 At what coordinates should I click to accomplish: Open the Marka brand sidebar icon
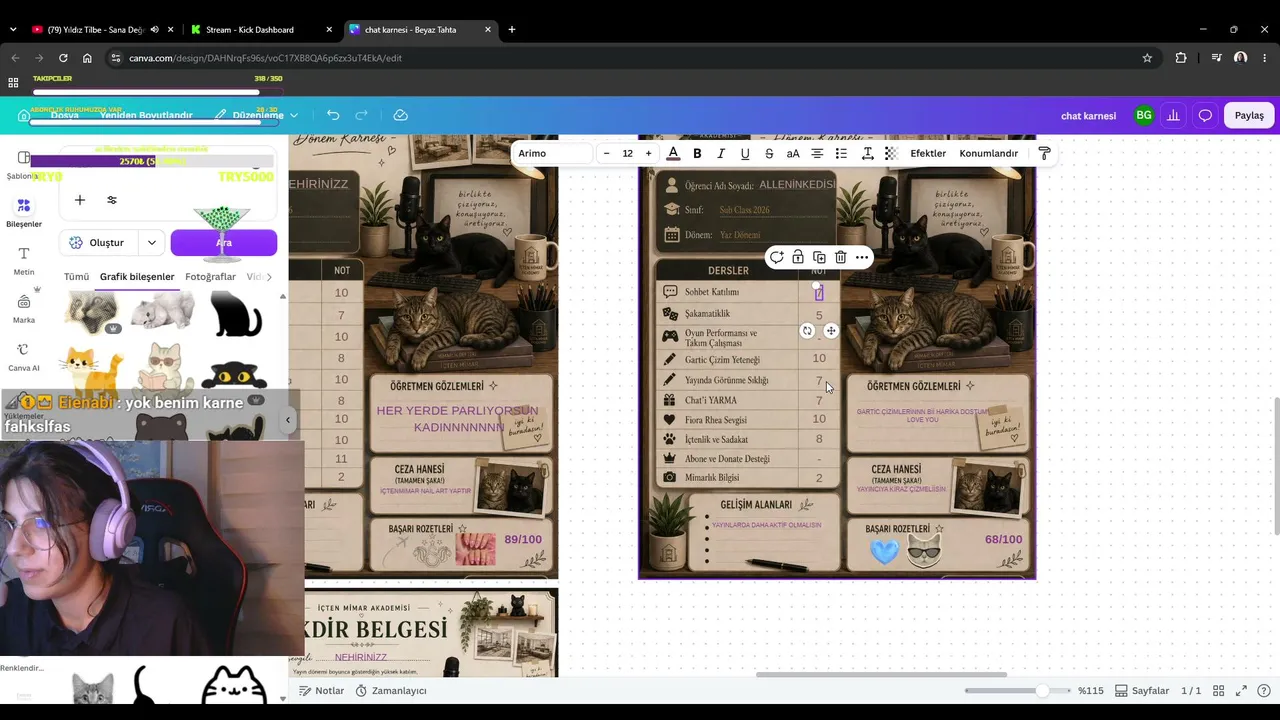[x=24, y=308]
